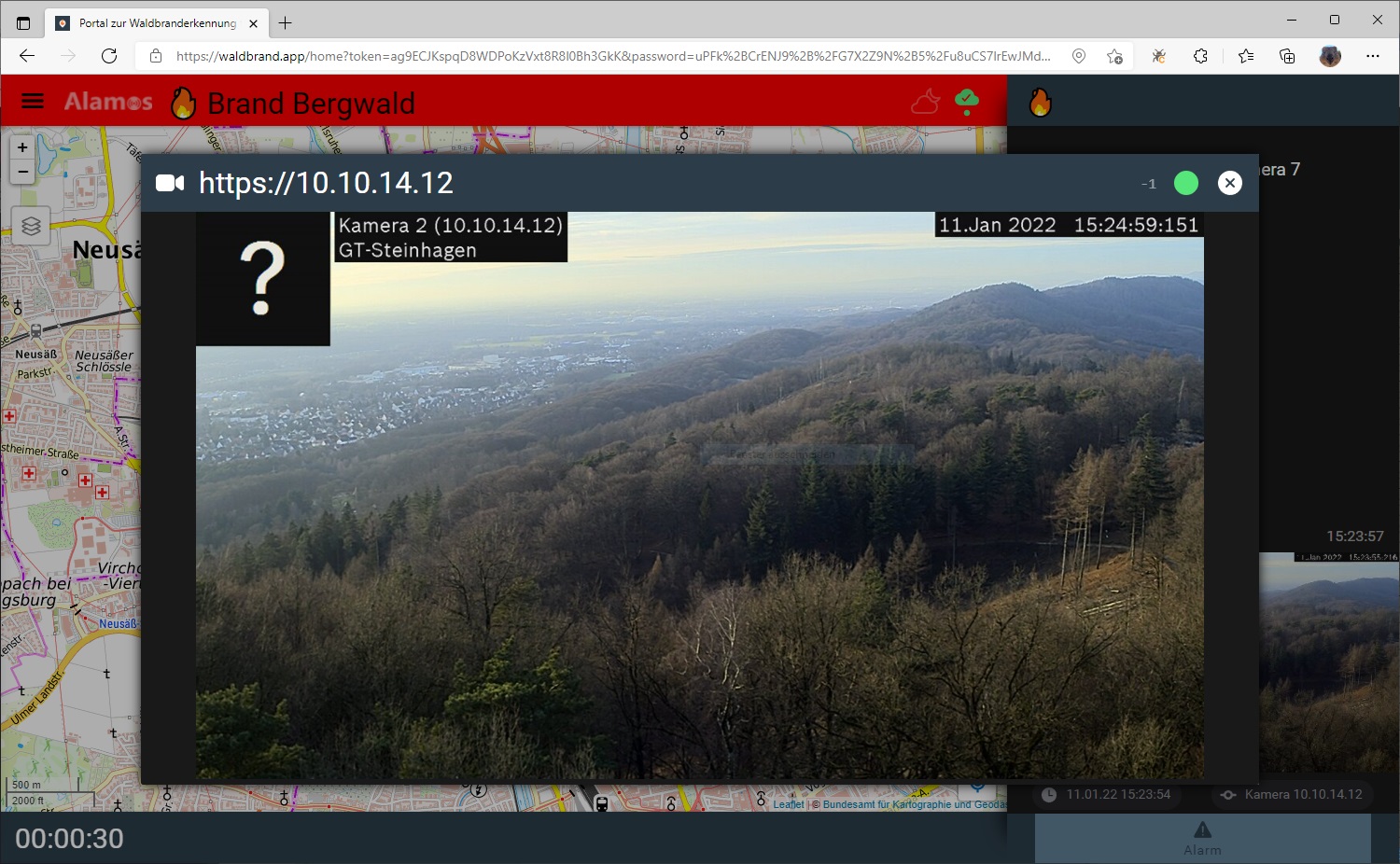Click the browser address bar URL
1400x864 pixels.
tap(612, 56)
